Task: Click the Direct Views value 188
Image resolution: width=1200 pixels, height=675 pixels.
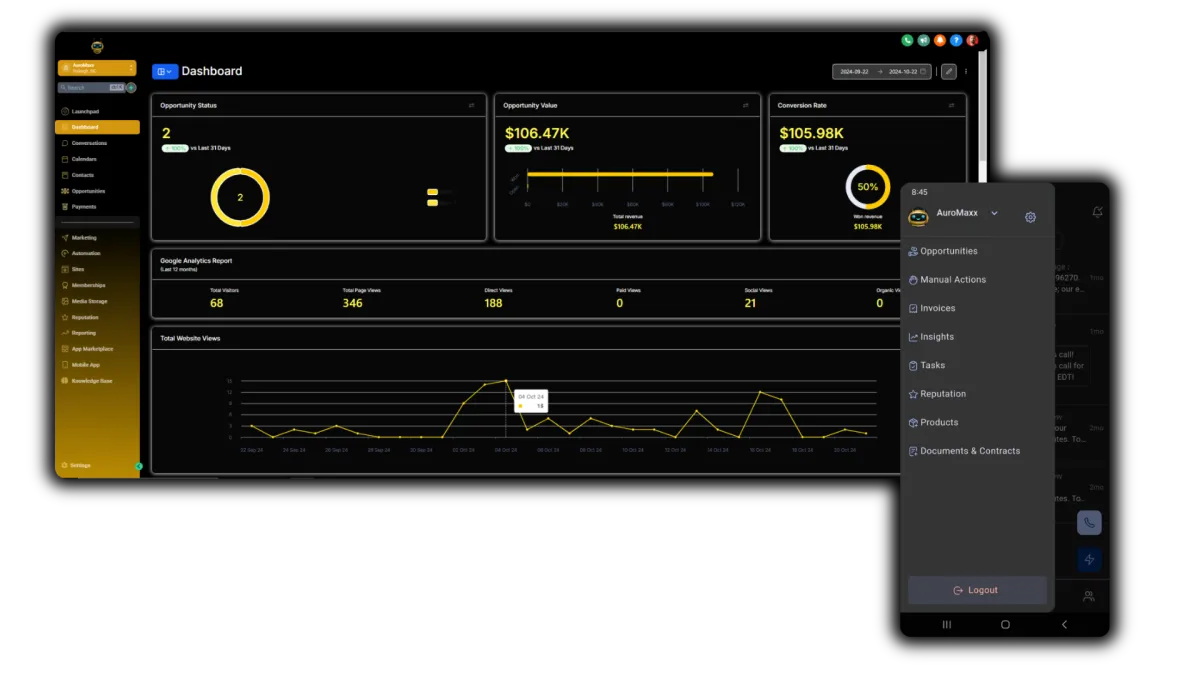Action: pyautogui.click(x=493, y=303)
